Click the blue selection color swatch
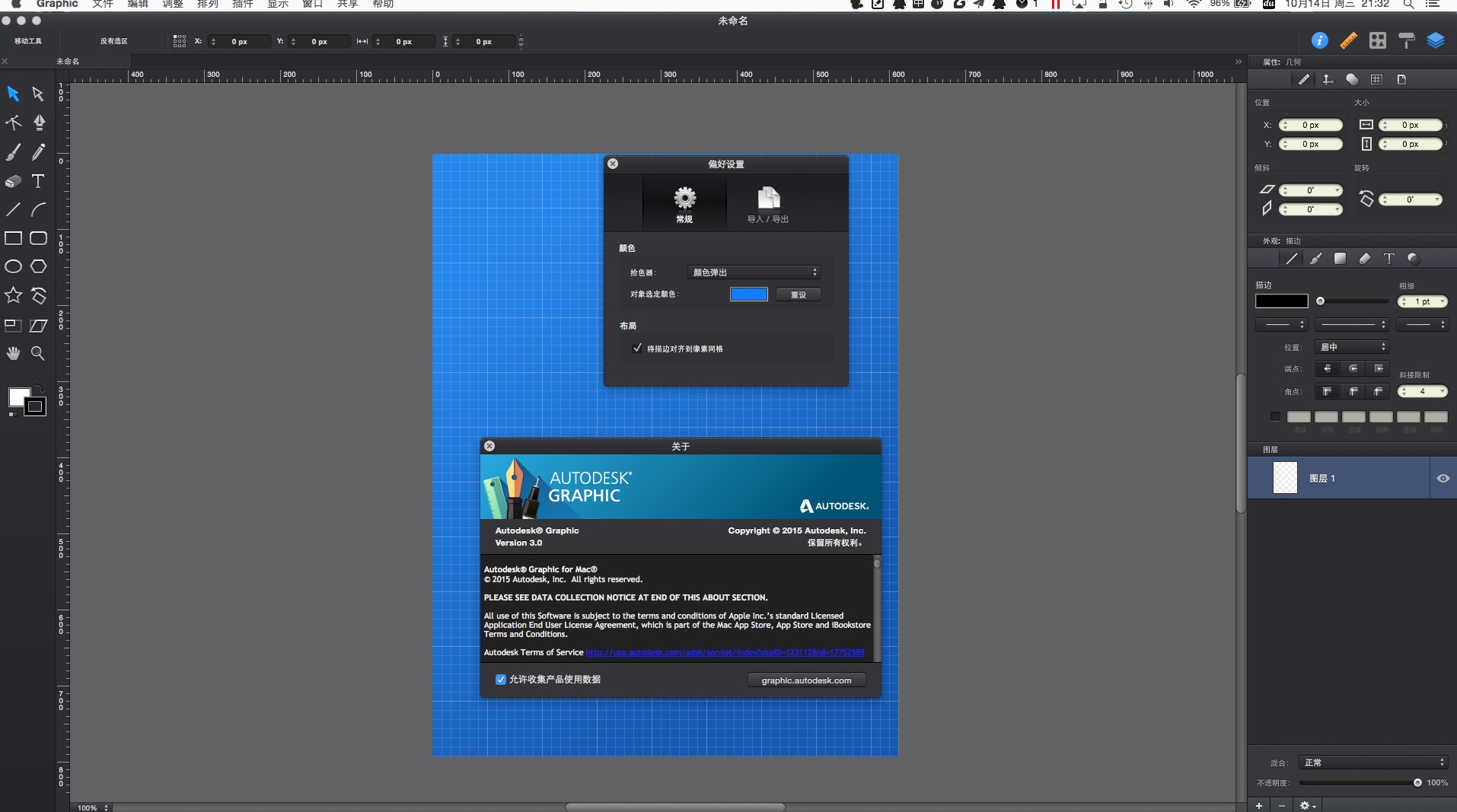The height and width of the screenshot is (812, 1457). point(748,295)
